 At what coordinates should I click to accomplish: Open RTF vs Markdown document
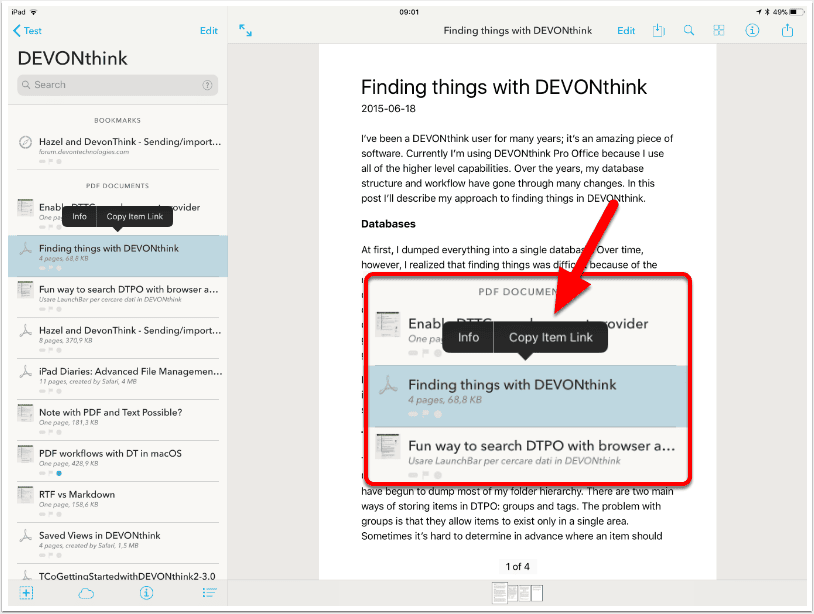[118, 502]
